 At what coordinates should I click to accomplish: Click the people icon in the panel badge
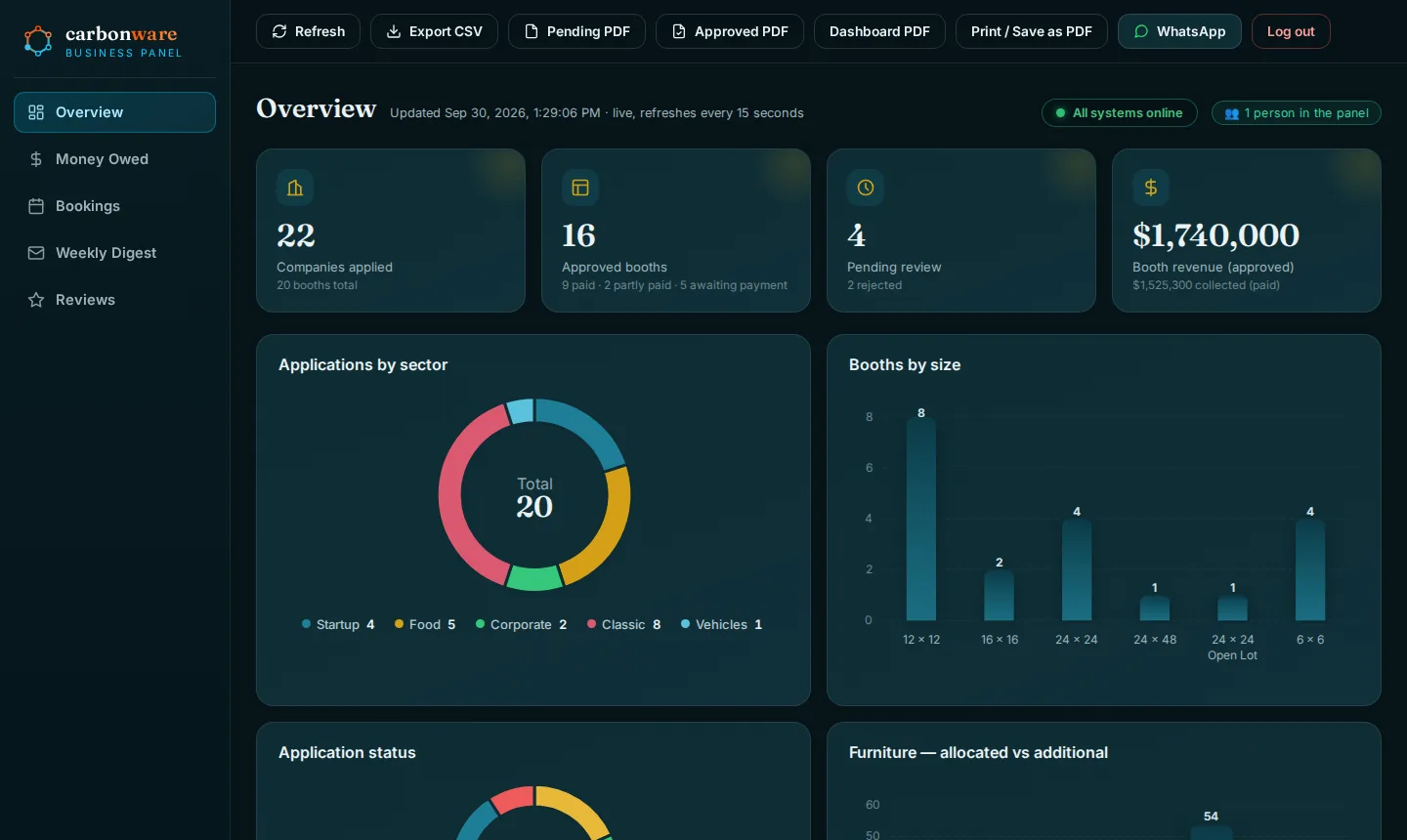pos(1232,113)
